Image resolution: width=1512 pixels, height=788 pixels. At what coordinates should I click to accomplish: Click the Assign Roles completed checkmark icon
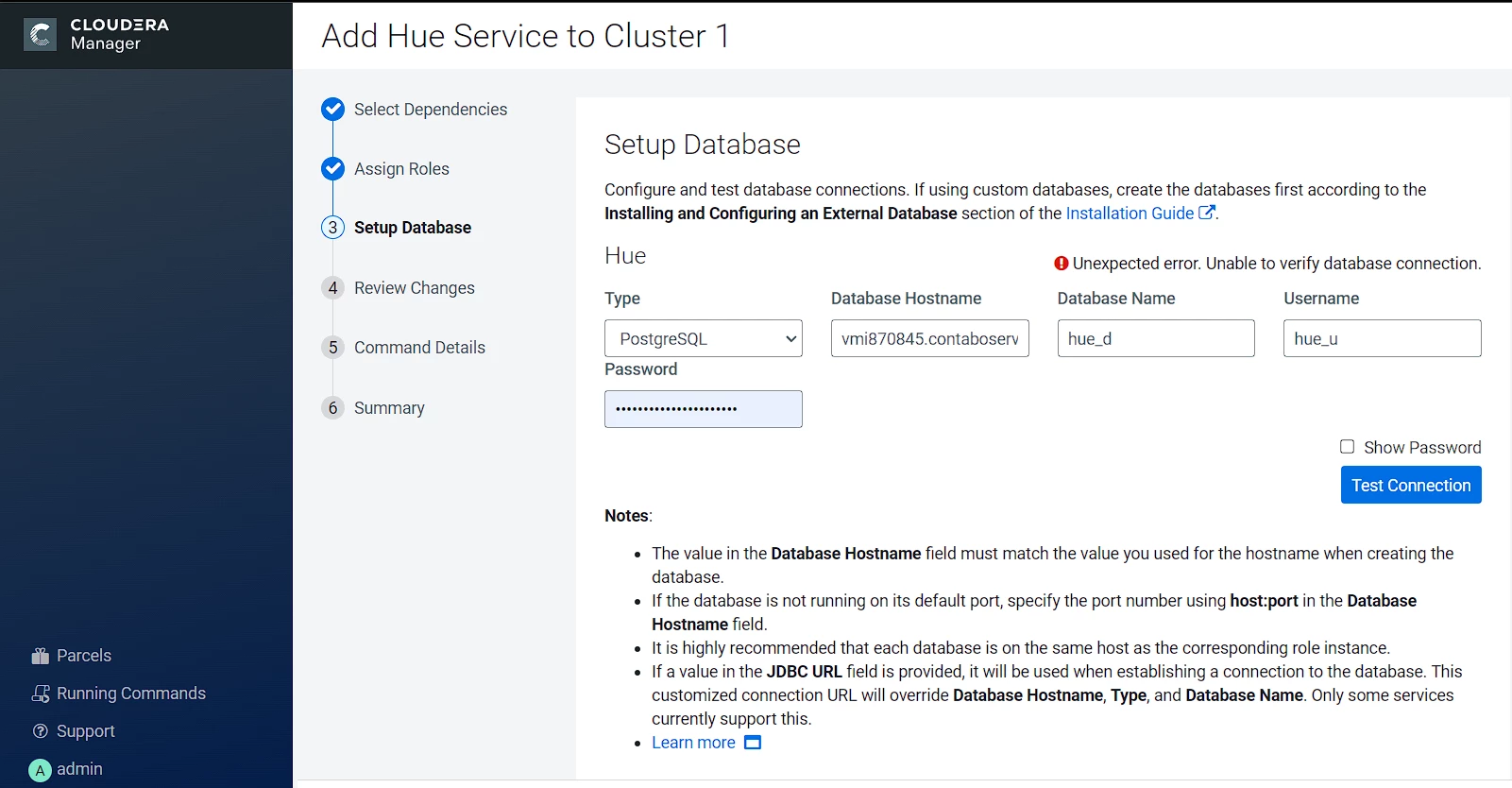(332, 169)
